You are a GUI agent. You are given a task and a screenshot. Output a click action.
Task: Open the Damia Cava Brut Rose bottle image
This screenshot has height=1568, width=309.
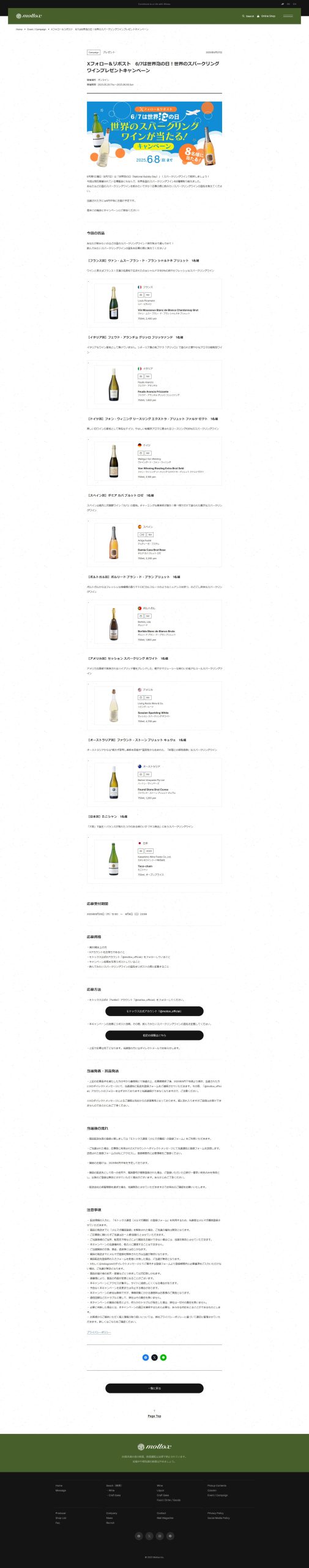114,542
